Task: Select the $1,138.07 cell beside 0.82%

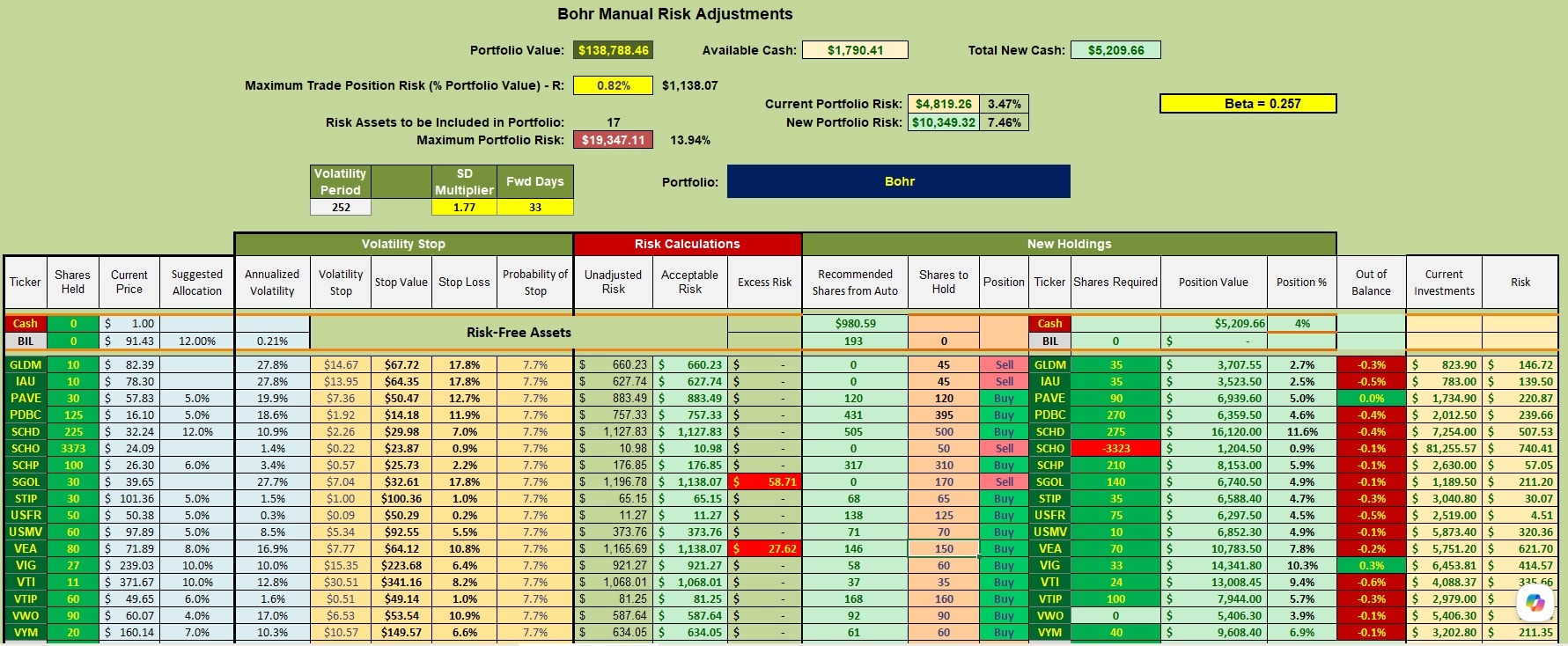Action: coord(689,85)
